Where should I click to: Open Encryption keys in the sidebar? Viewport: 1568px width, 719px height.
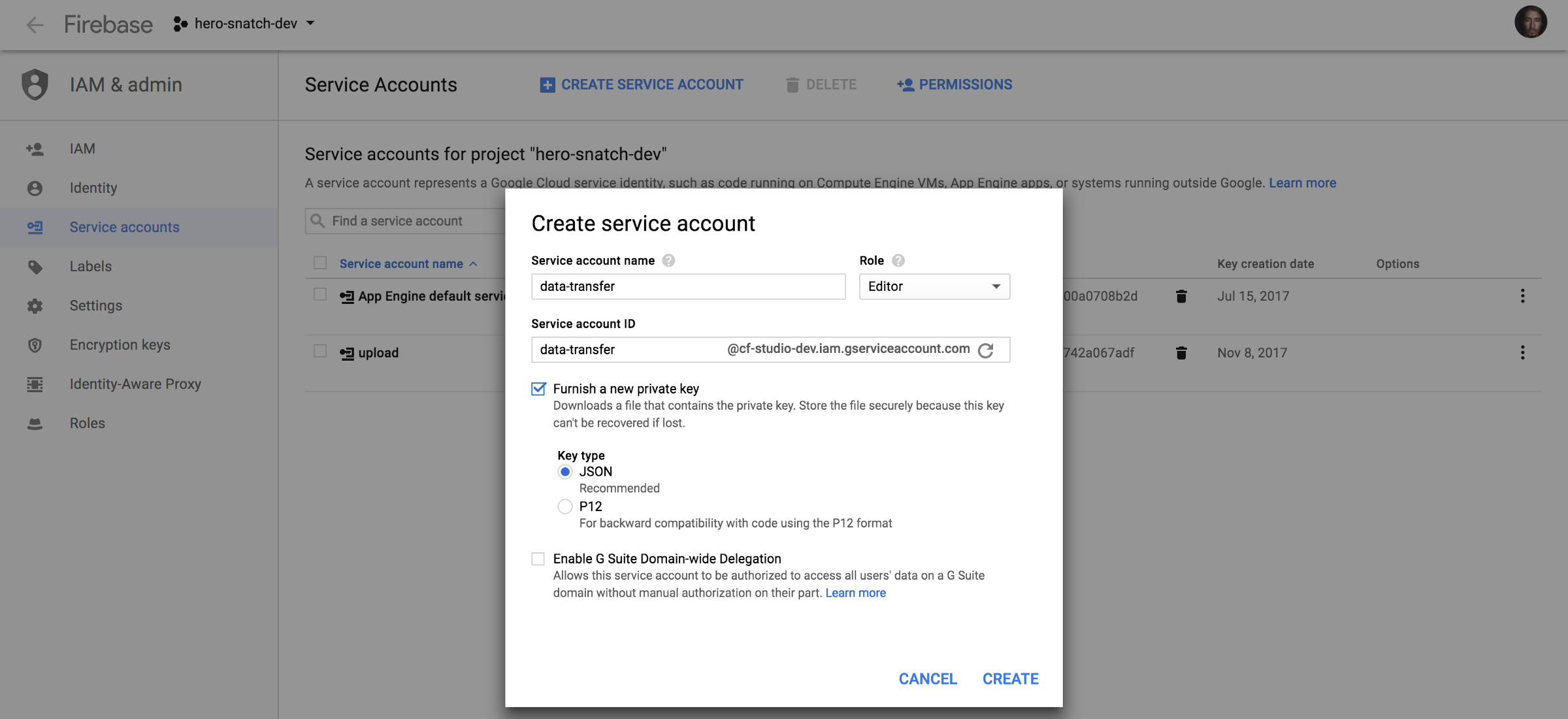point(120,344)
